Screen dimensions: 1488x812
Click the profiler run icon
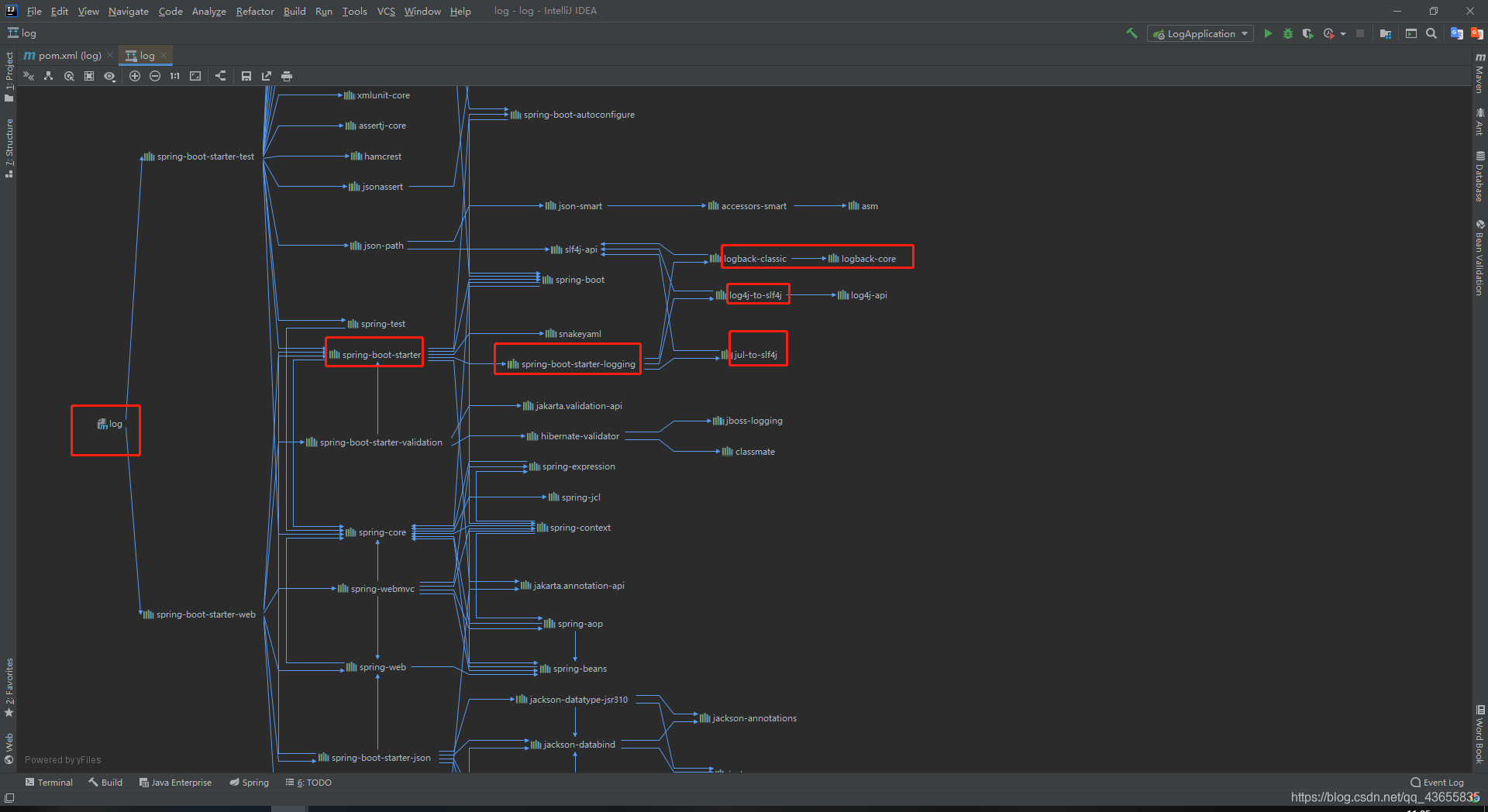(1329, 33)
